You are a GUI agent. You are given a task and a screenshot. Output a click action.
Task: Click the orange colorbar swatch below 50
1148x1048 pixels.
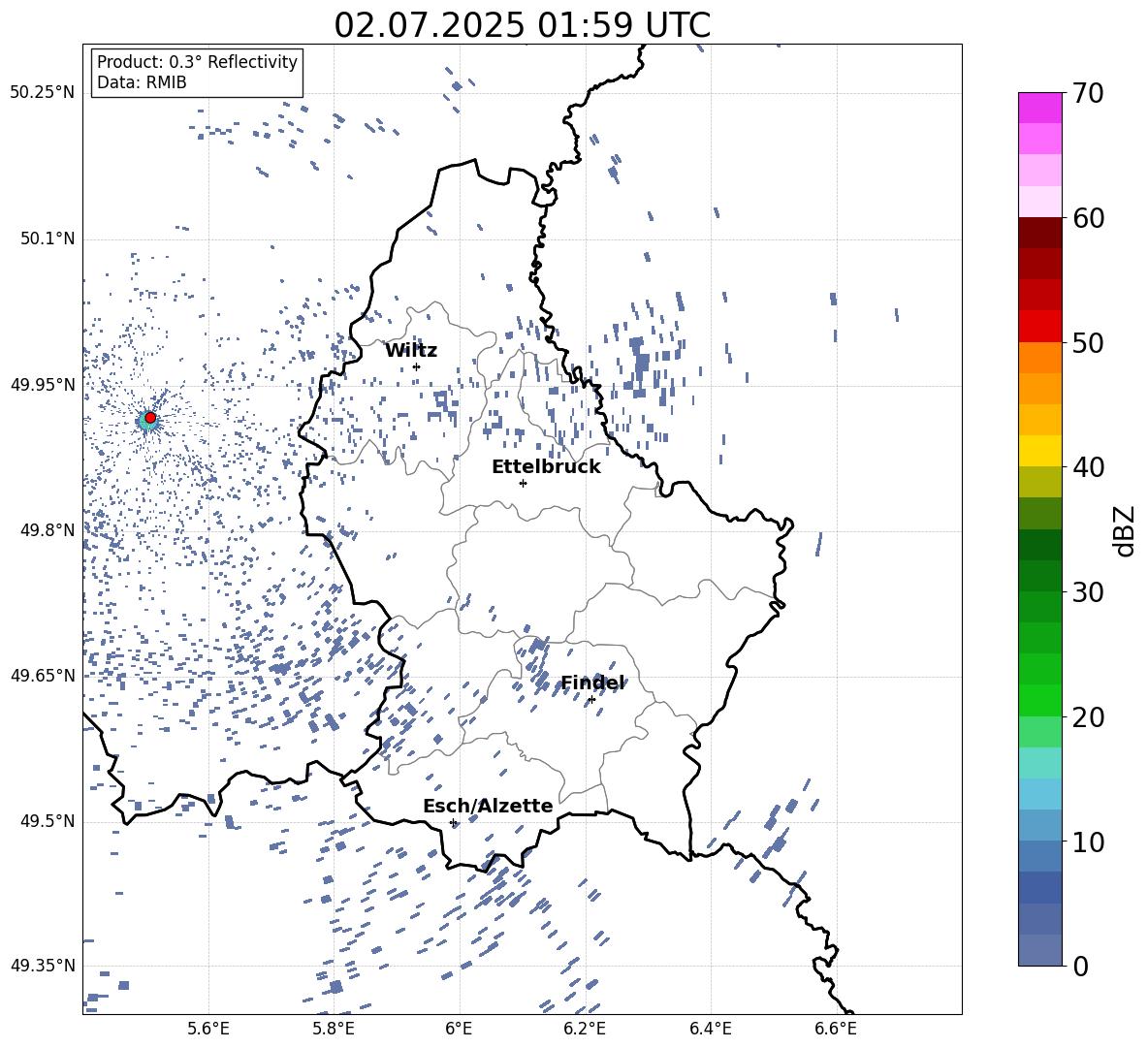[x=1039, y=358]
